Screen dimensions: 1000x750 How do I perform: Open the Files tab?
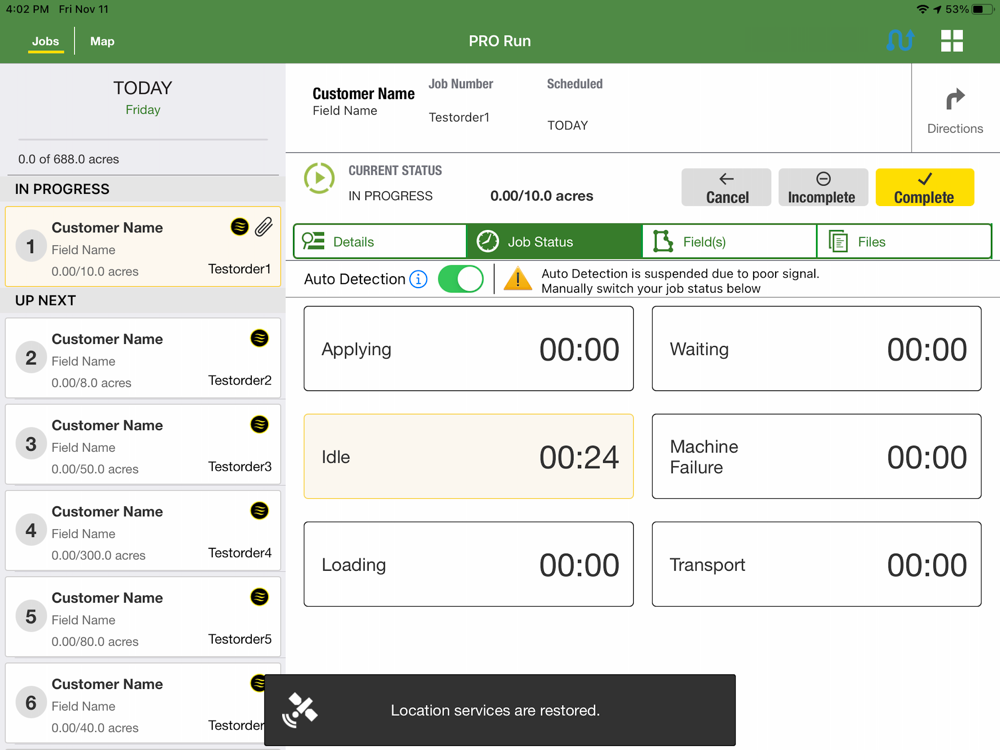point(904,241)
